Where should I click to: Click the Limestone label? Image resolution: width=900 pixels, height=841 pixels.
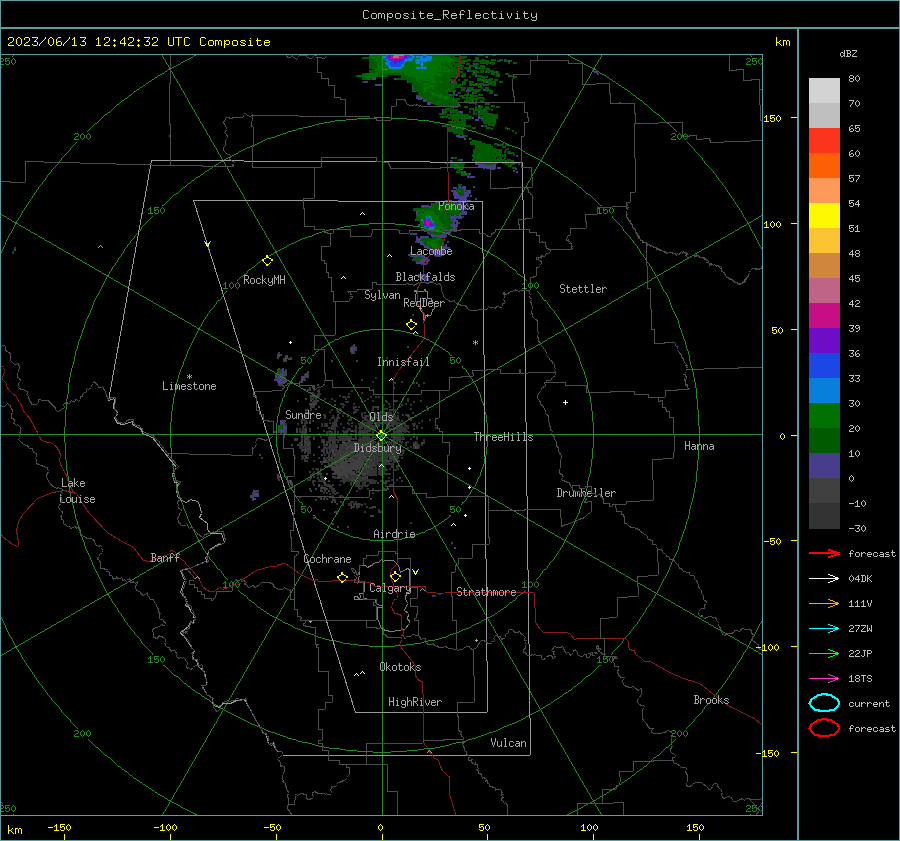(189, 386)
